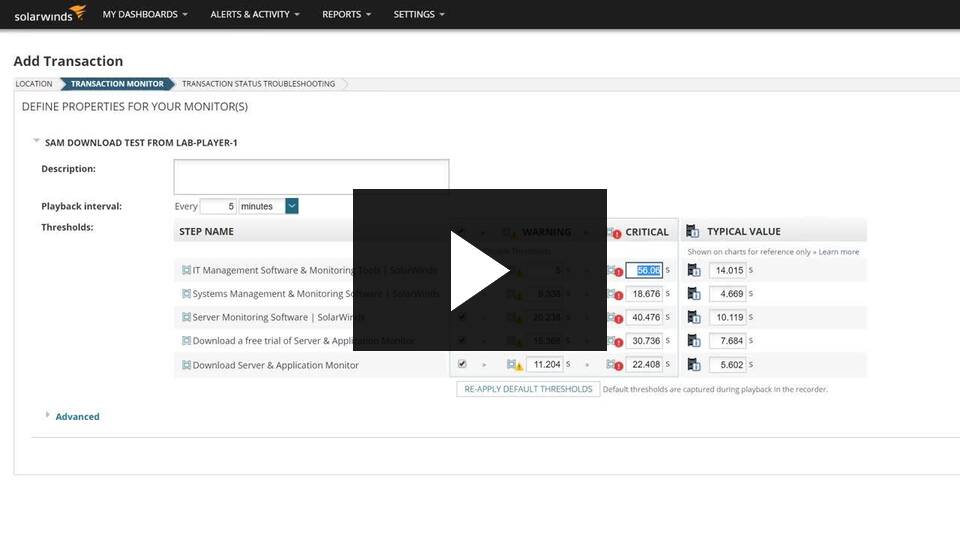
Task: Click the 40.476 critical threshold field
Action: coord(644,317)
